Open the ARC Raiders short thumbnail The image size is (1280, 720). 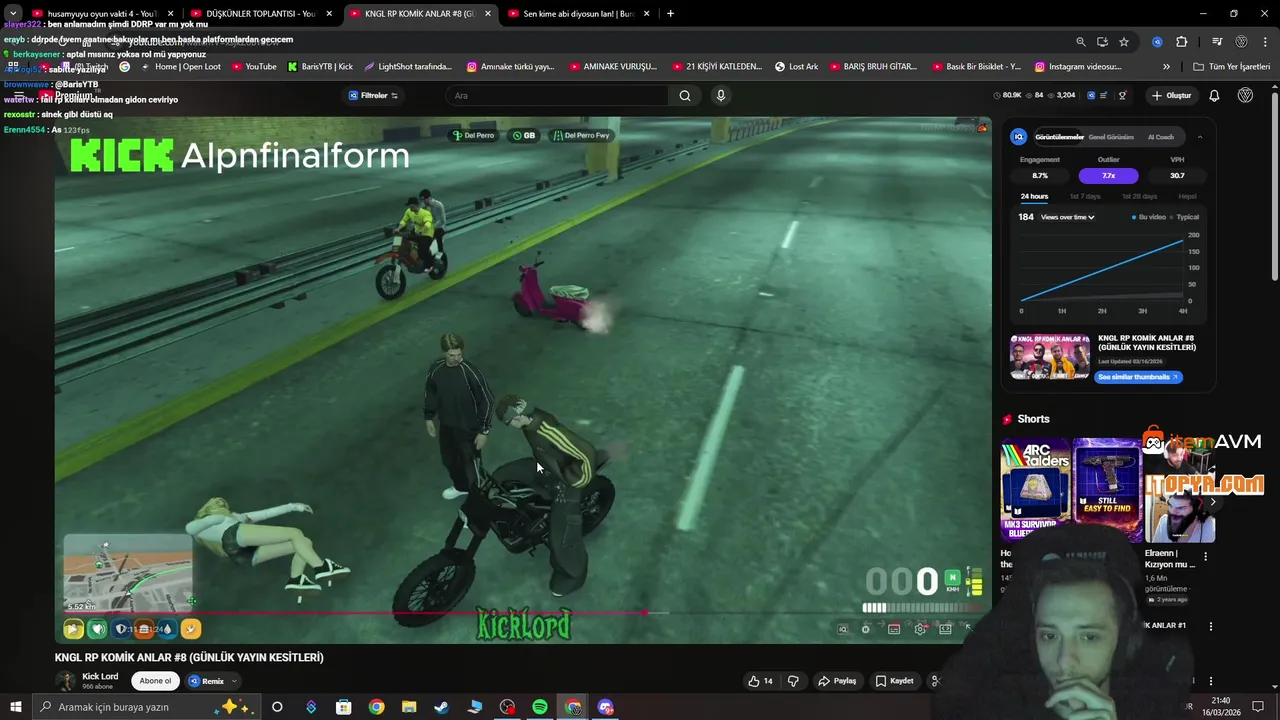[1034, 490]
